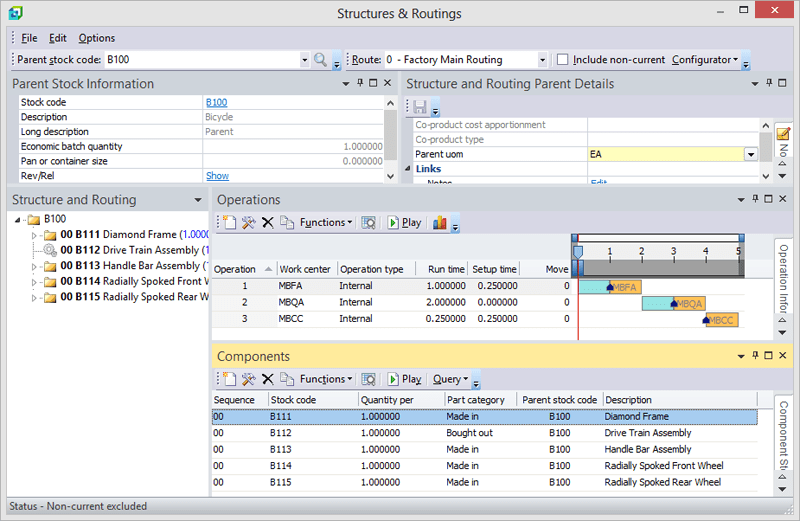Click the Copy icon in Components toolbar
Screen dimensions: 800x521
(x=286, y=379)
